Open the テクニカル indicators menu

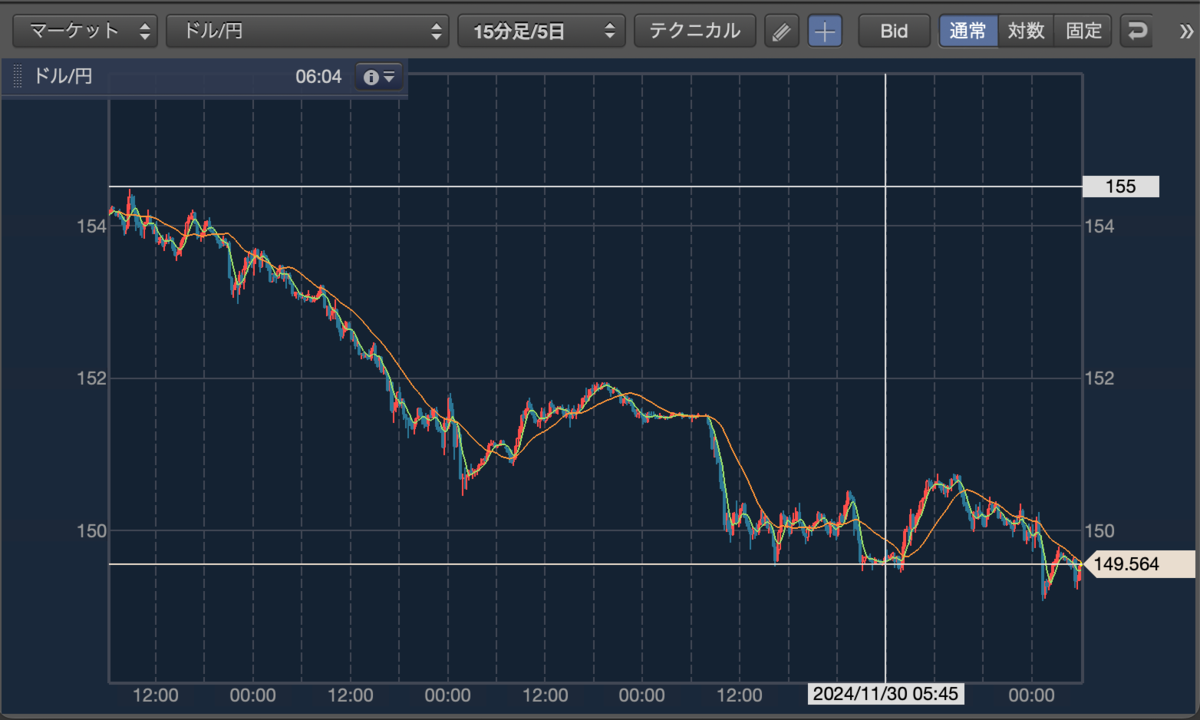pos(695,31)
